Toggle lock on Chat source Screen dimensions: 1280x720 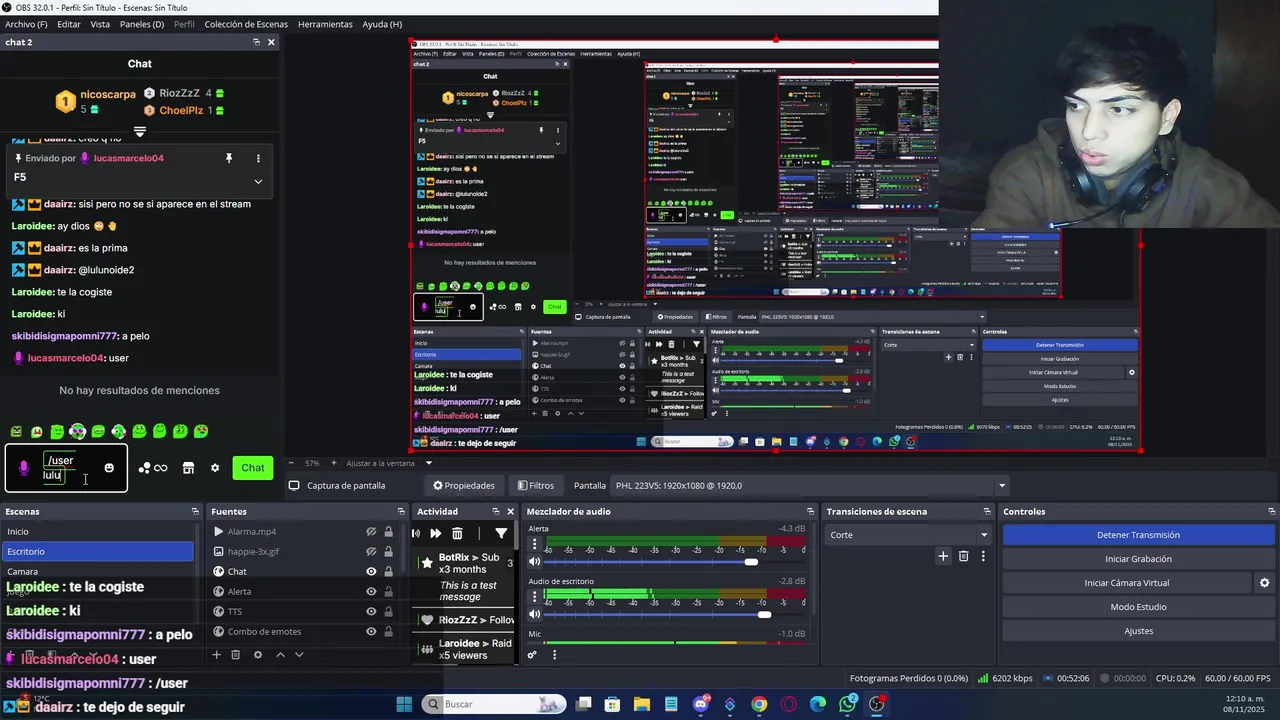[388, 572]
